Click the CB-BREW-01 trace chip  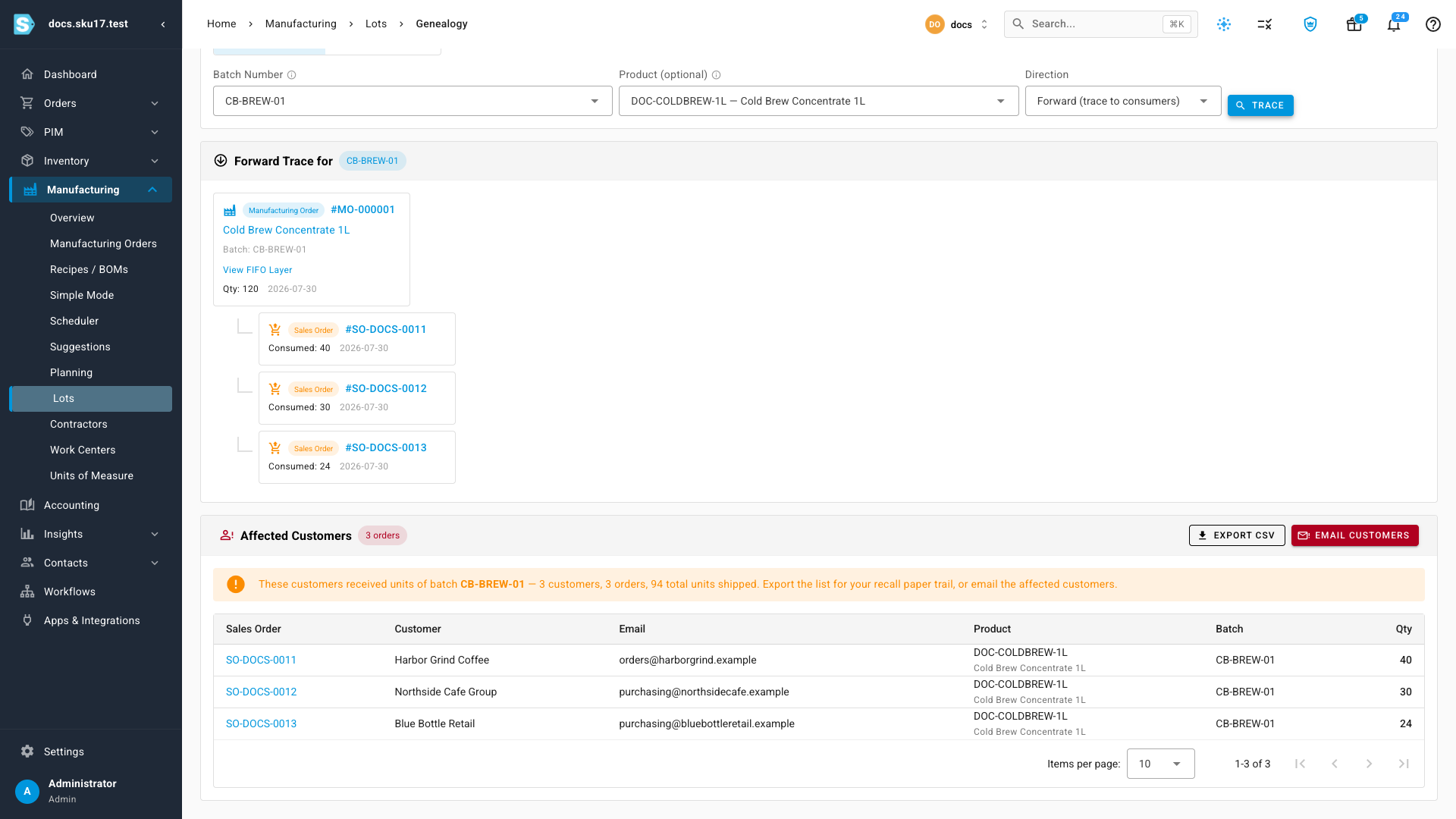pyautogui.click(x=372, y=161)
